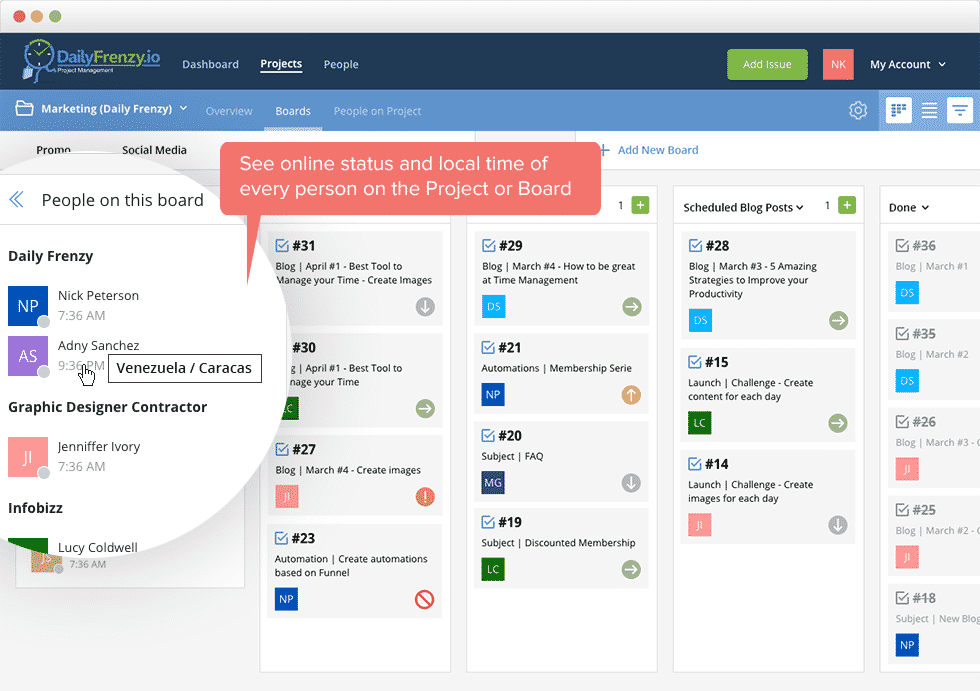
Task: Click MG assignee avatar on issue #20
Action: point(493,482)
